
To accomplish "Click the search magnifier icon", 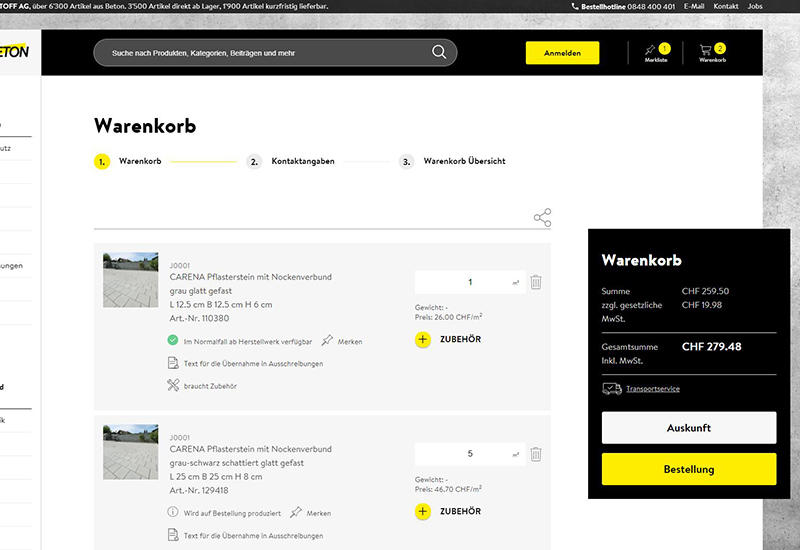I will pos(439,52).
